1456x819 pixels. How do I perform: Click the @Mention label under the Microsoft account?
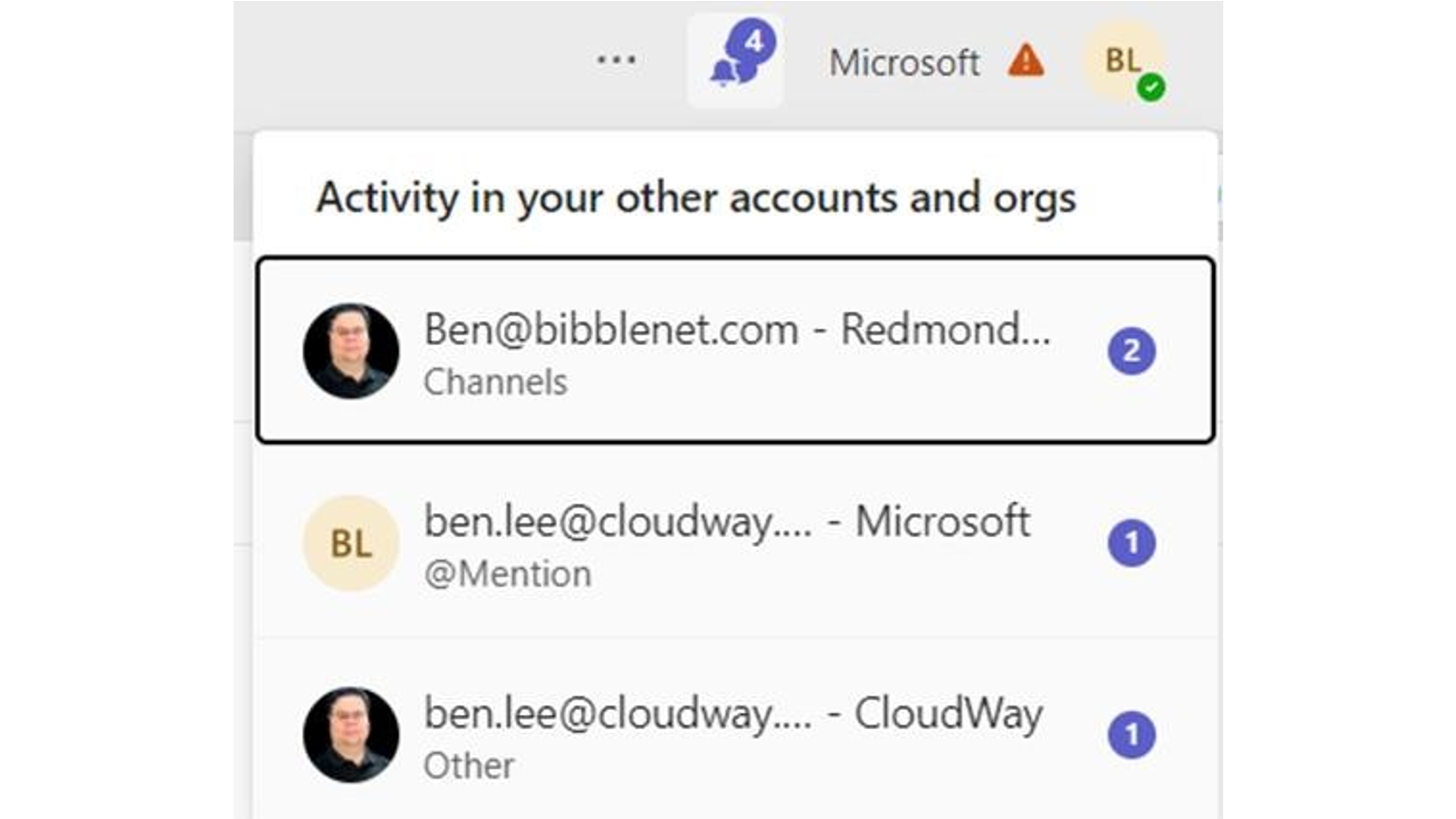pos(509,574)
